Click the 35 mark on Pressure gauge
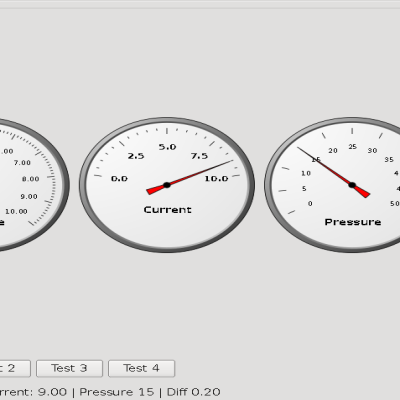 click(x=389, y=160)
